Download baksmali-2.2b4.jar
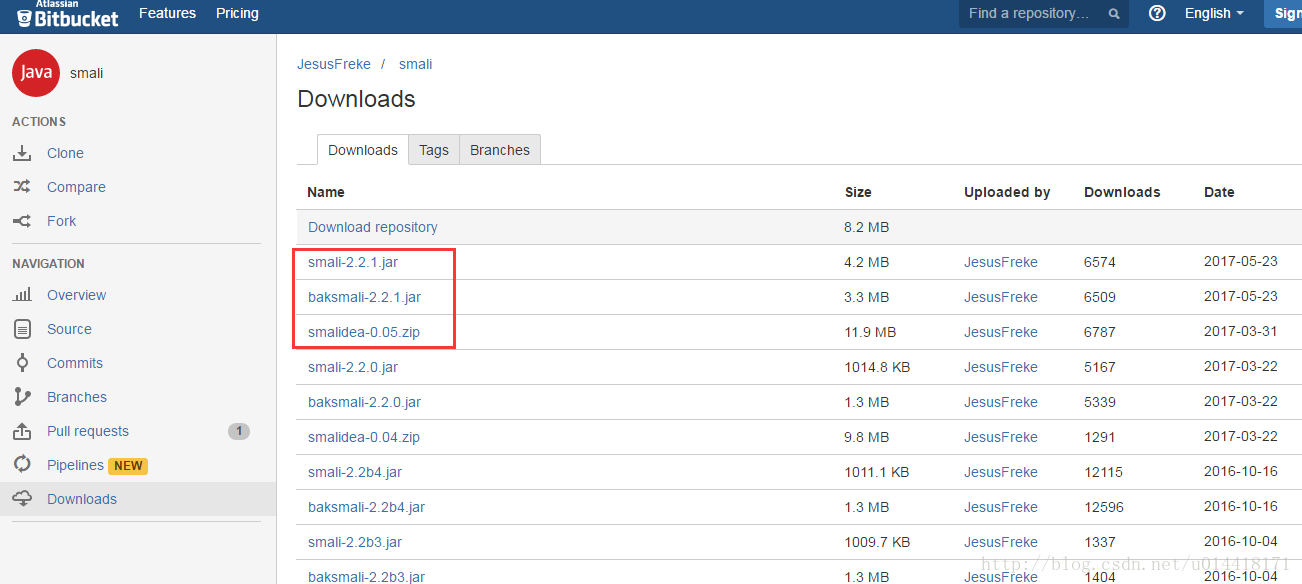Image resolution: width=1302 pixels, height=584 pixels. [366, 507]
